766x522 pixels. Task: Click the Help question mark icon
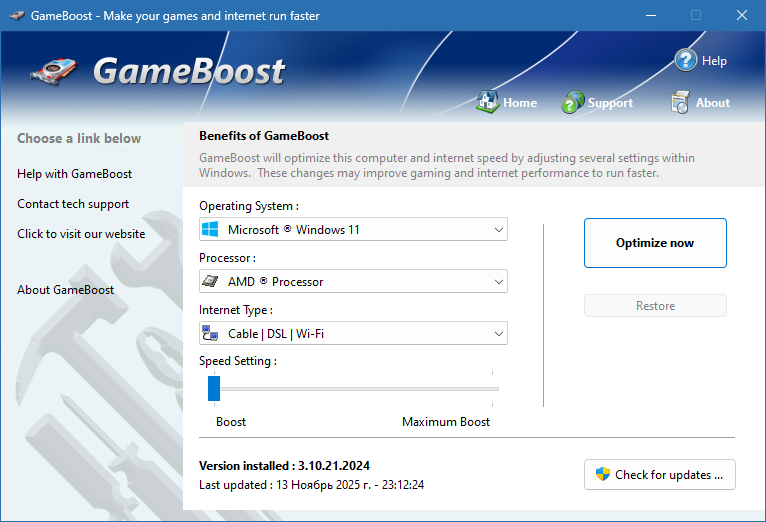[x=685, y=61]
